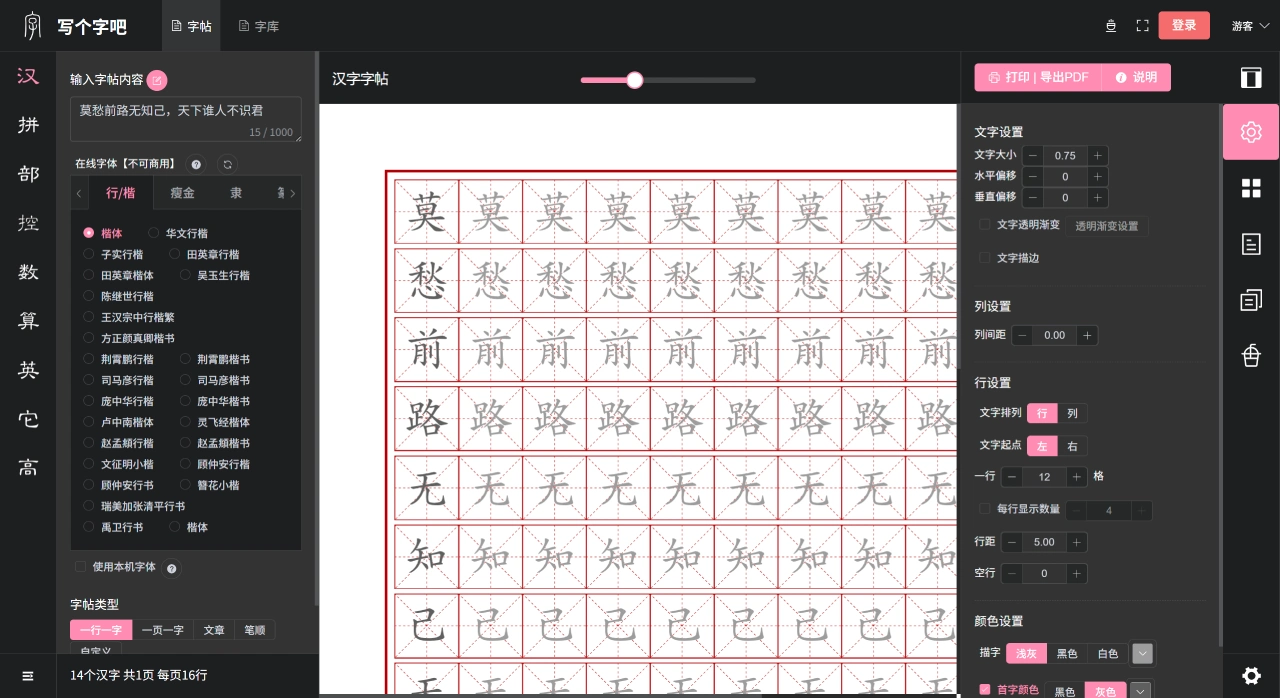Open the 描字 color dropdown arrow
The height and width of the screenshot is (698, 1280).
click(1142, 653)
